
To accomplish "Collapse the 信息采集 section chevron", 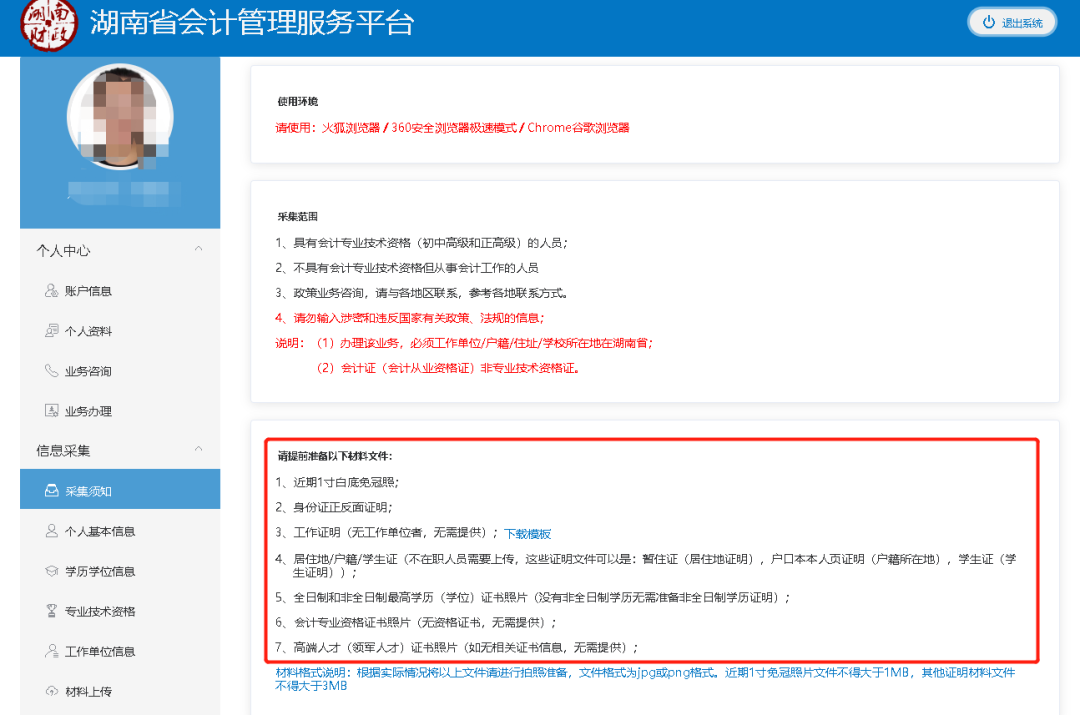I will [x=200, y=447].
